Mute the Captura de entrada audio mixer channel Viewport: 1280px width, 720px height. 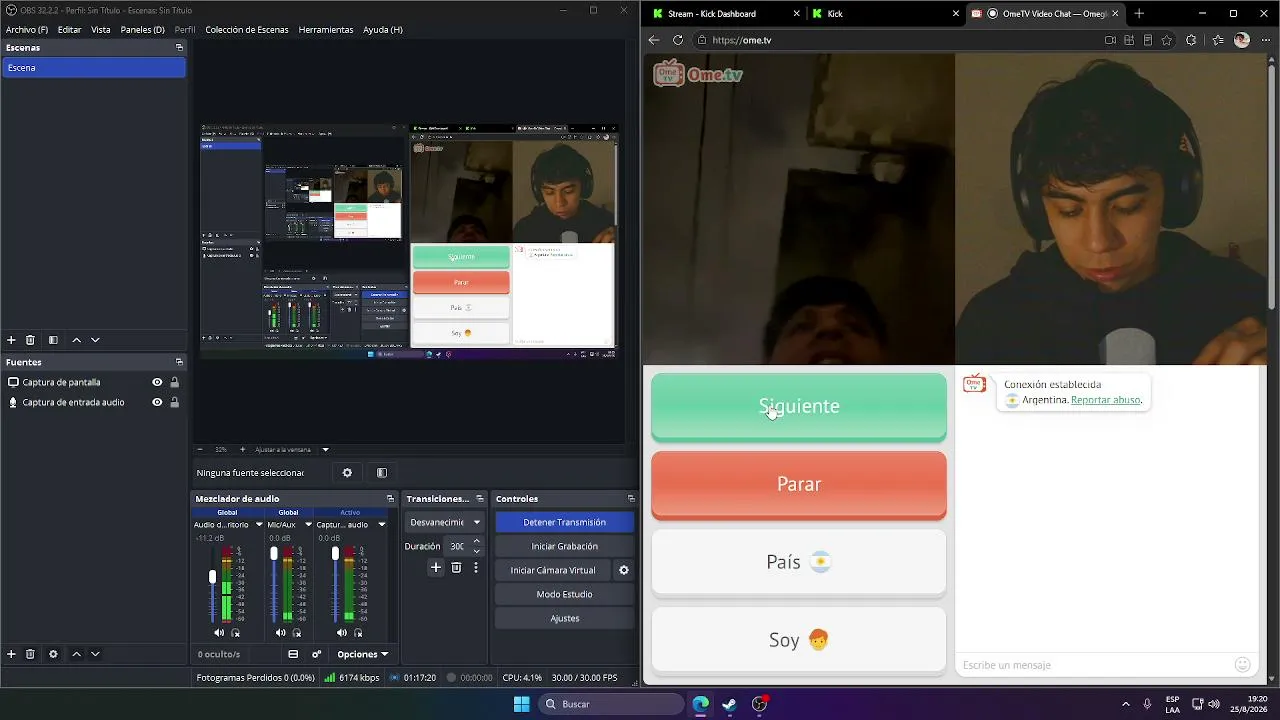coord(341,633)
